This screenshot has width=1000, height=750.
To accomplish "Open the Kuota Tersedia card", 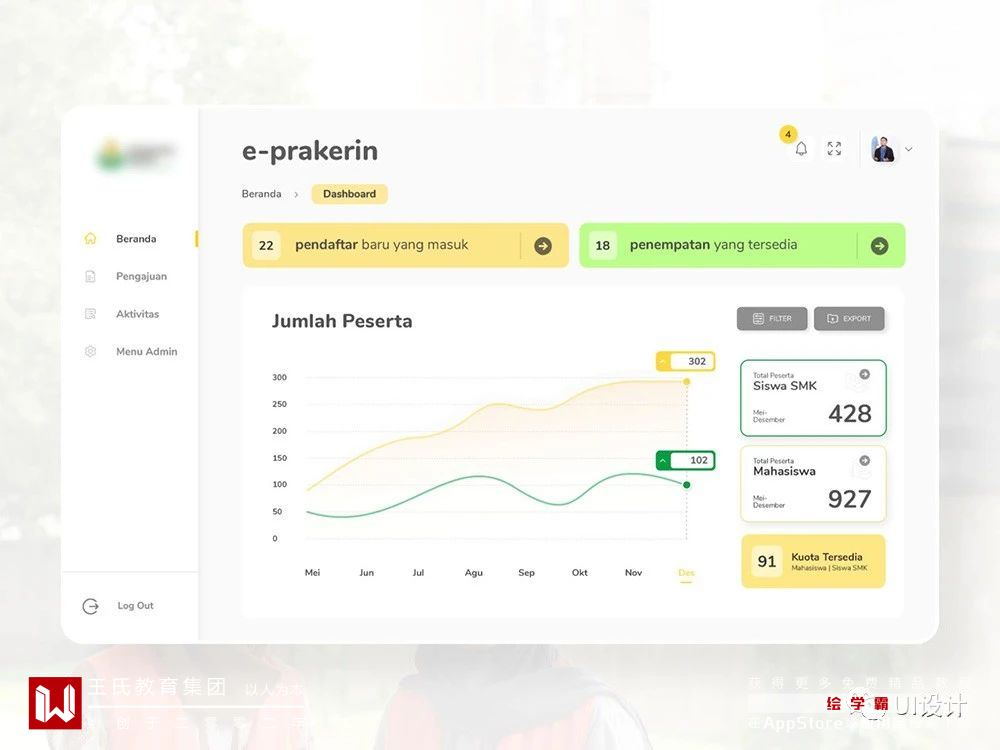I will (813, 561).
